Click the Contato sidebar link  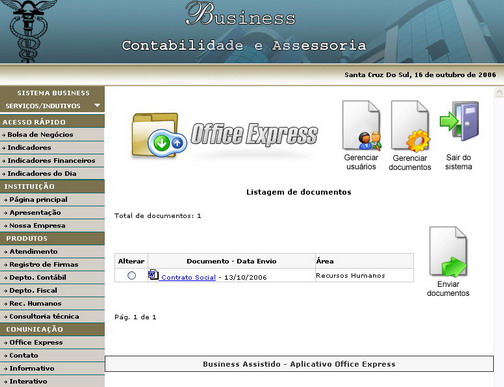[x=52, y=355]
